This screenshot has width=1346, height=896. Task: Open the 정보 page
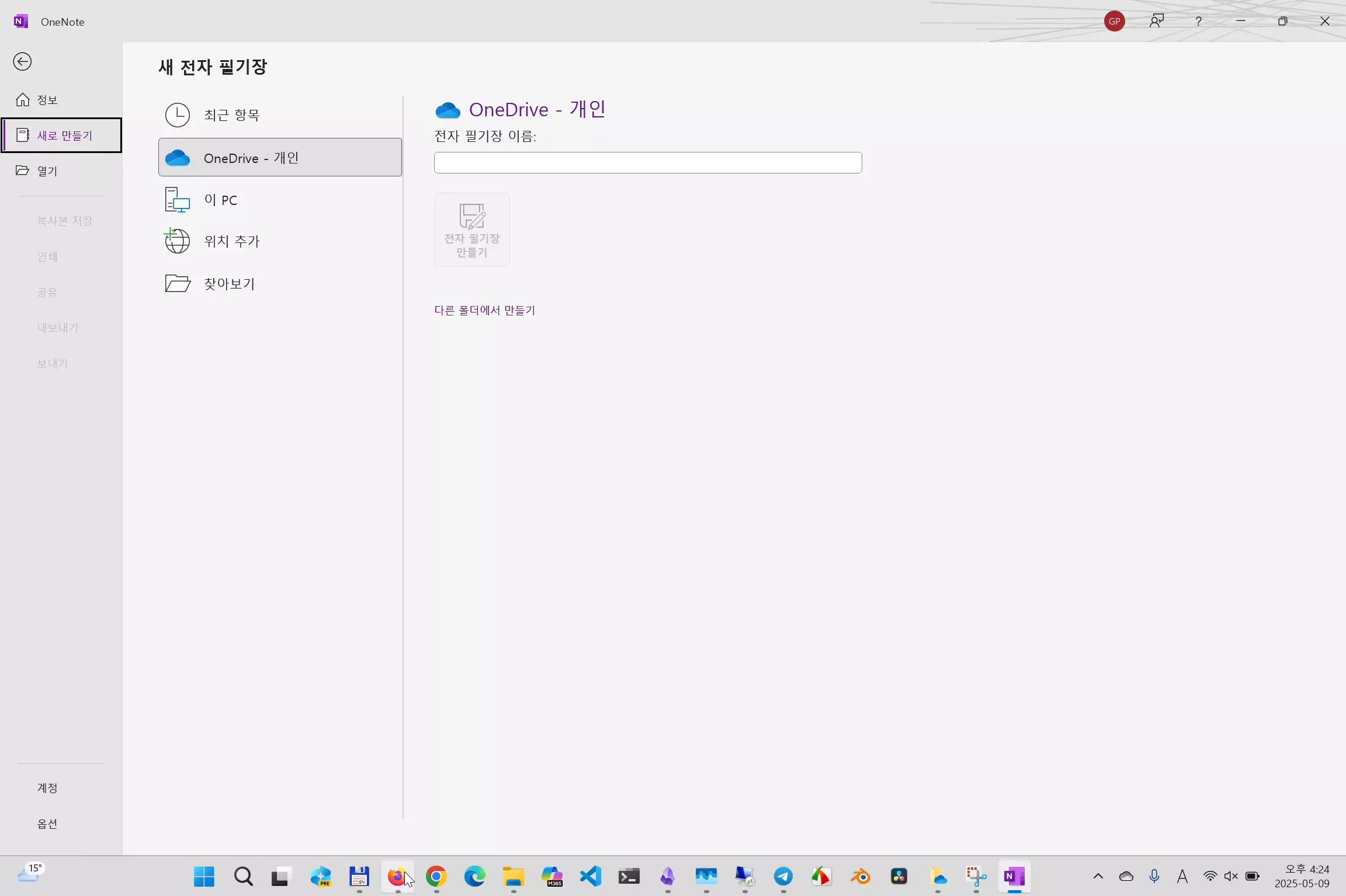[61, 100]
